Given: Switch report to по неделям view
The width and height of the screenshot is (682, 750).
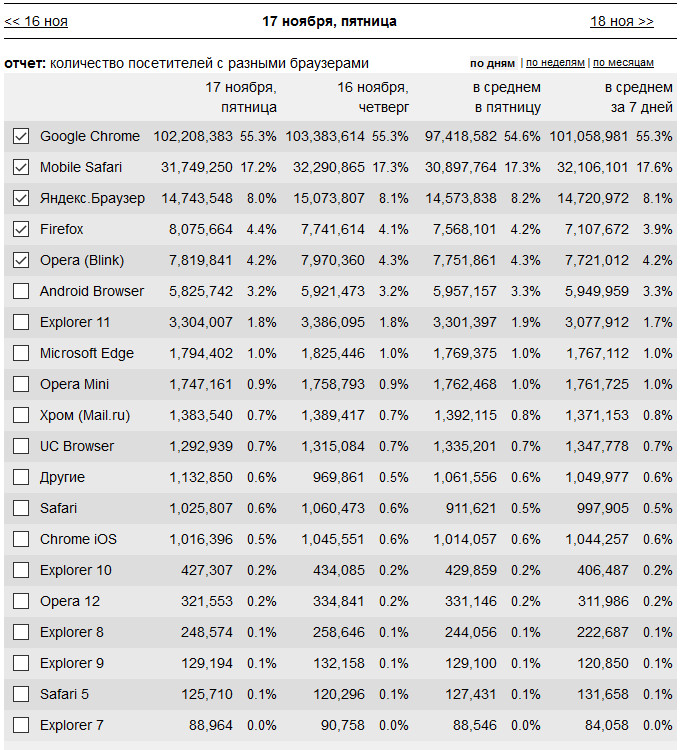Looking at the screenshot, I should coord(555,63).
